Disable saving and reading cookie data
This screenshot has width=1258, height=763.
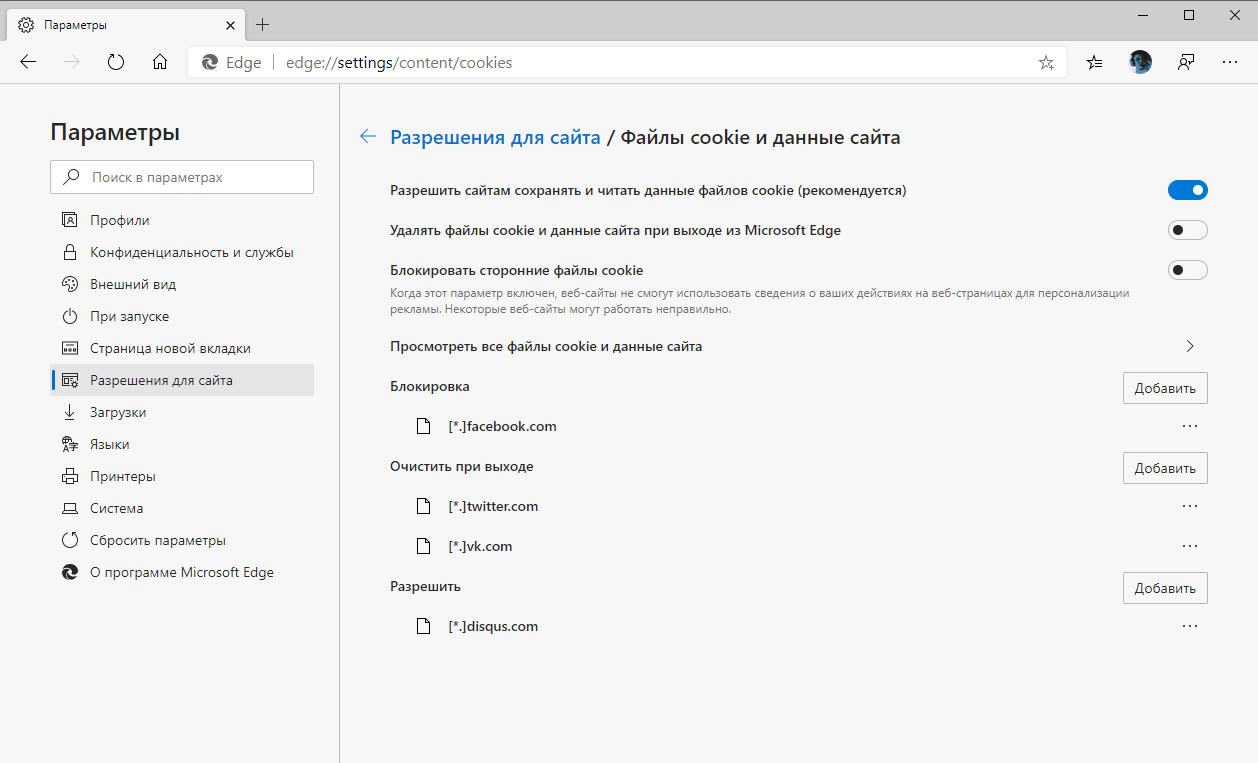click(x=1187, y=189)
